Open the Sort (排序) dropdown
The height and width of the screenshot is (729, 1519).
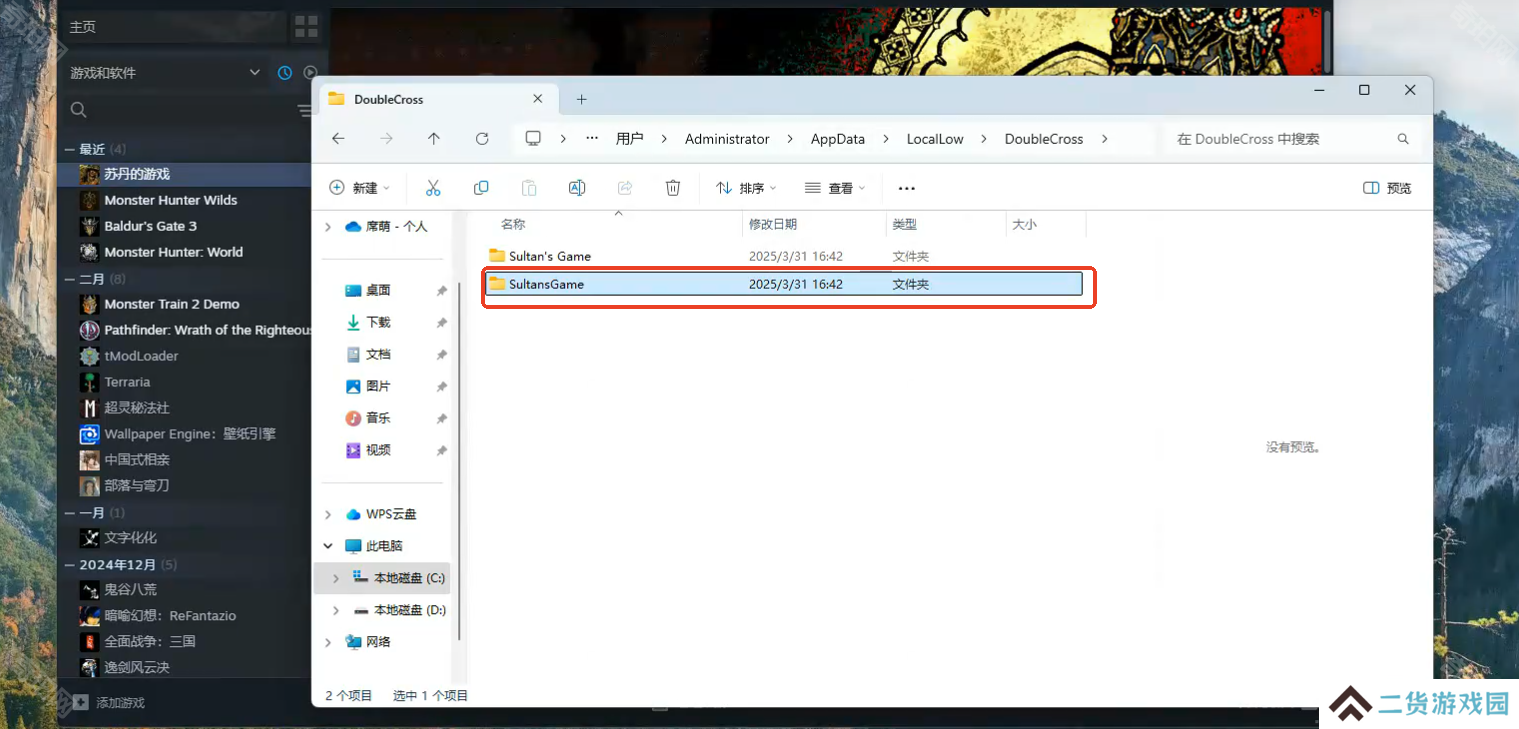746,188
